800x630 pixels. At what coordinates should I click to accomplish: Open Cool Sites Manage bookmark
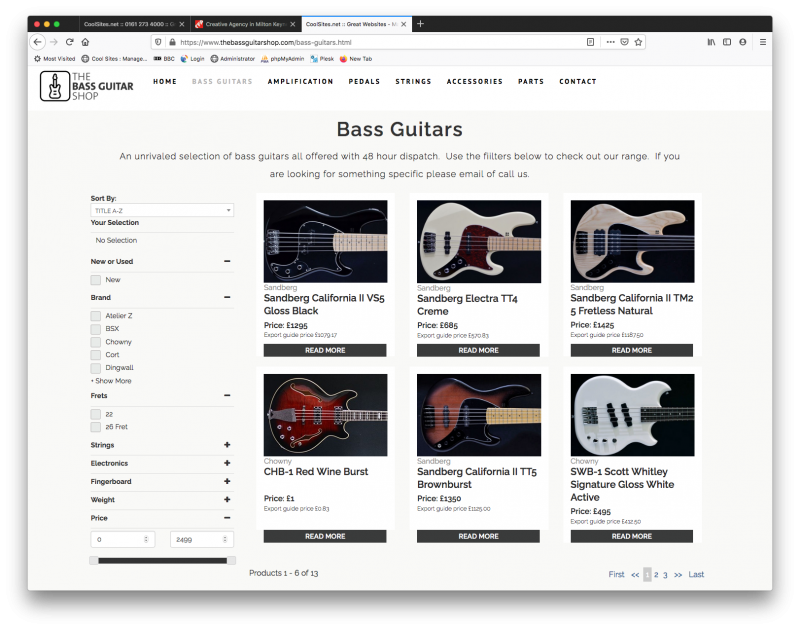(x=114, y=59)
